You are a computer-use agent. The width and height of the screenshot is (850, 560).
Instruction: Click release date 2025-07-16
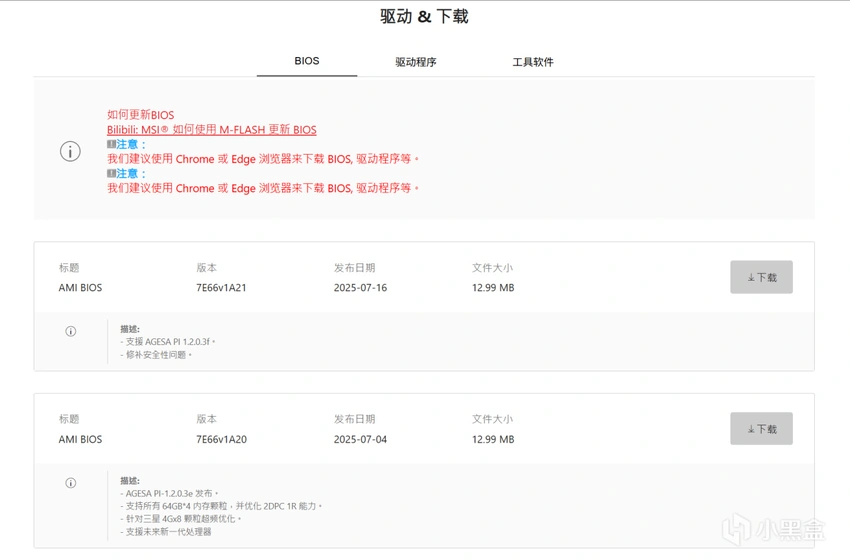click(x=360, y=288)
